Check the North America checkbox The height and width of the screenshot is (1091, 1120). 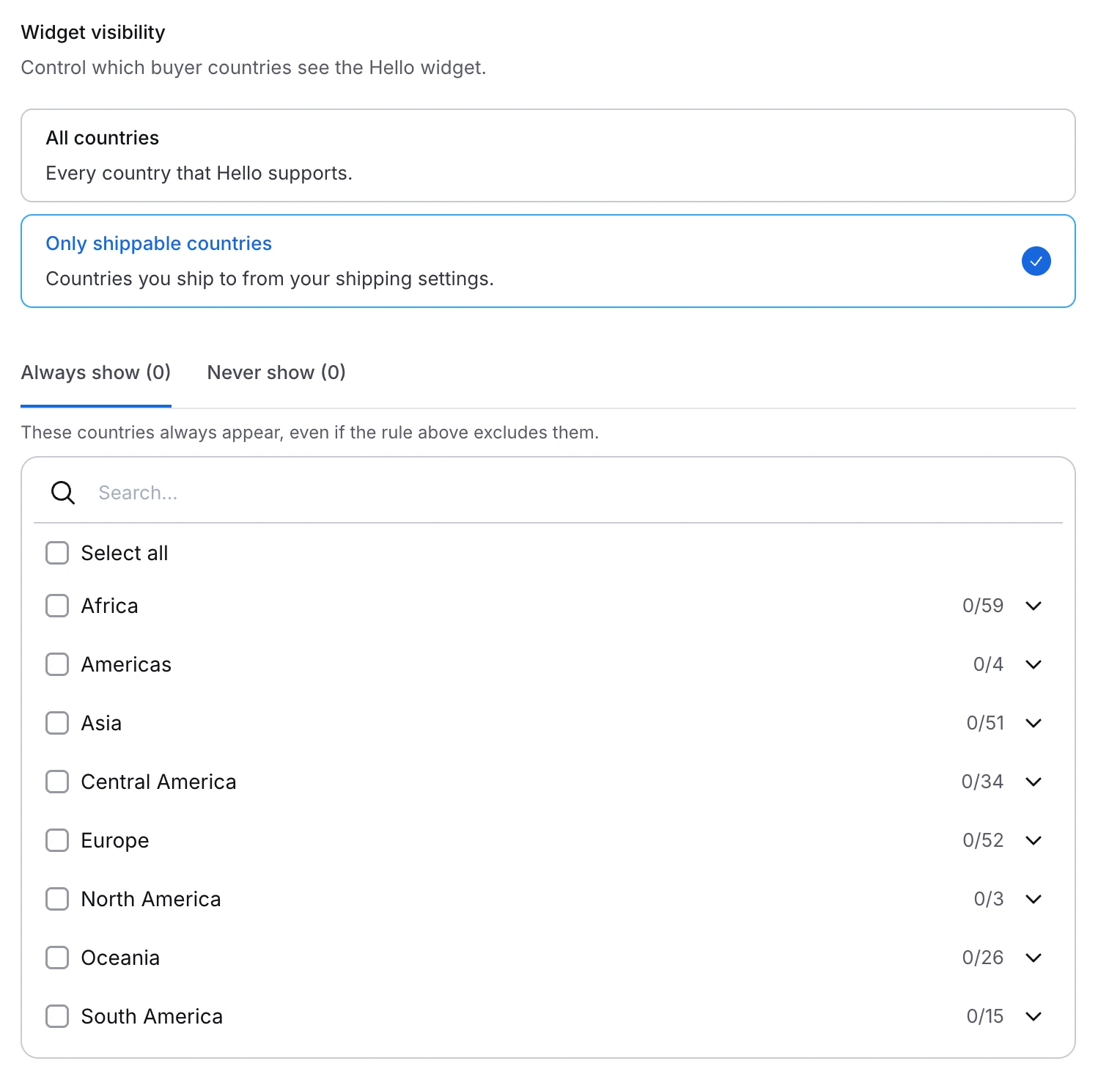click(56, 899)
